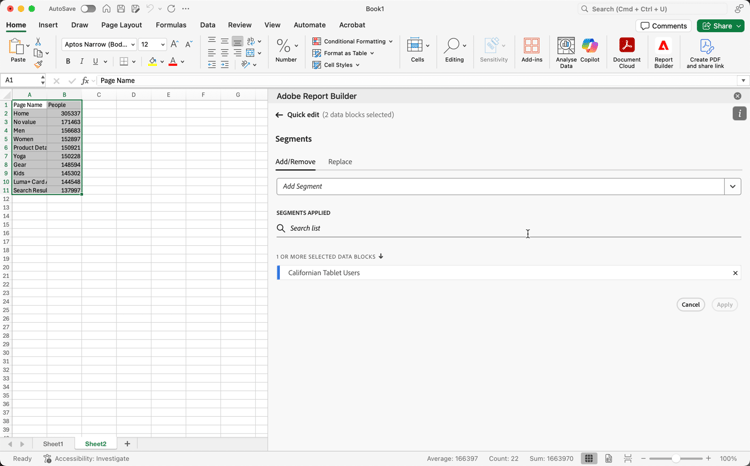
Task: Go back with Quick edit arrow
Action: tap(279, 115)
